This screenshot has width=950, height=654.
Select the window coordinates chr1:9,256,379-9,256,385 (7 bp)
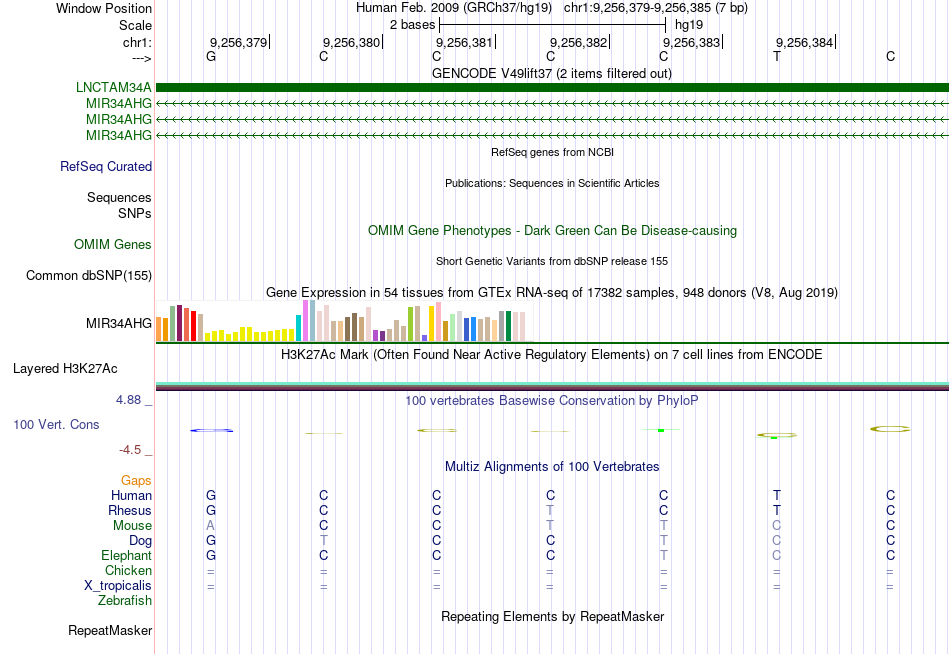click(x=656, y=8)
